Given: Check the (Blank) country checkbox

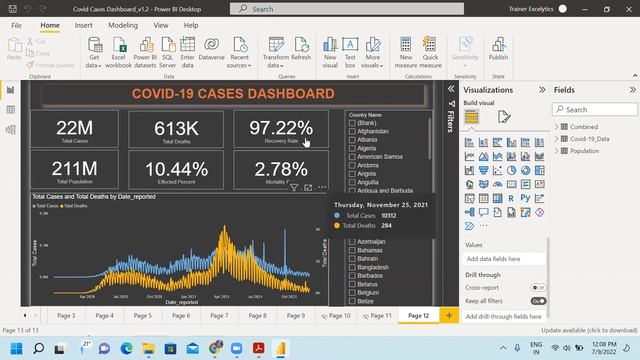Looking at the screenshot, I should [x=352, y=123].
